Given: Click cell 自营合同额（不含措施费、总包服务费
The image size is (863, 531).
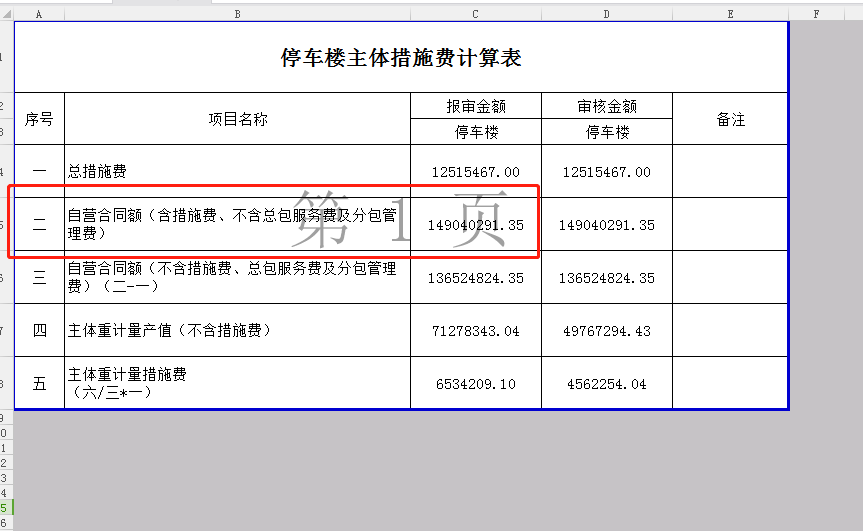Looking at the screenshot, I should point(237,277).
